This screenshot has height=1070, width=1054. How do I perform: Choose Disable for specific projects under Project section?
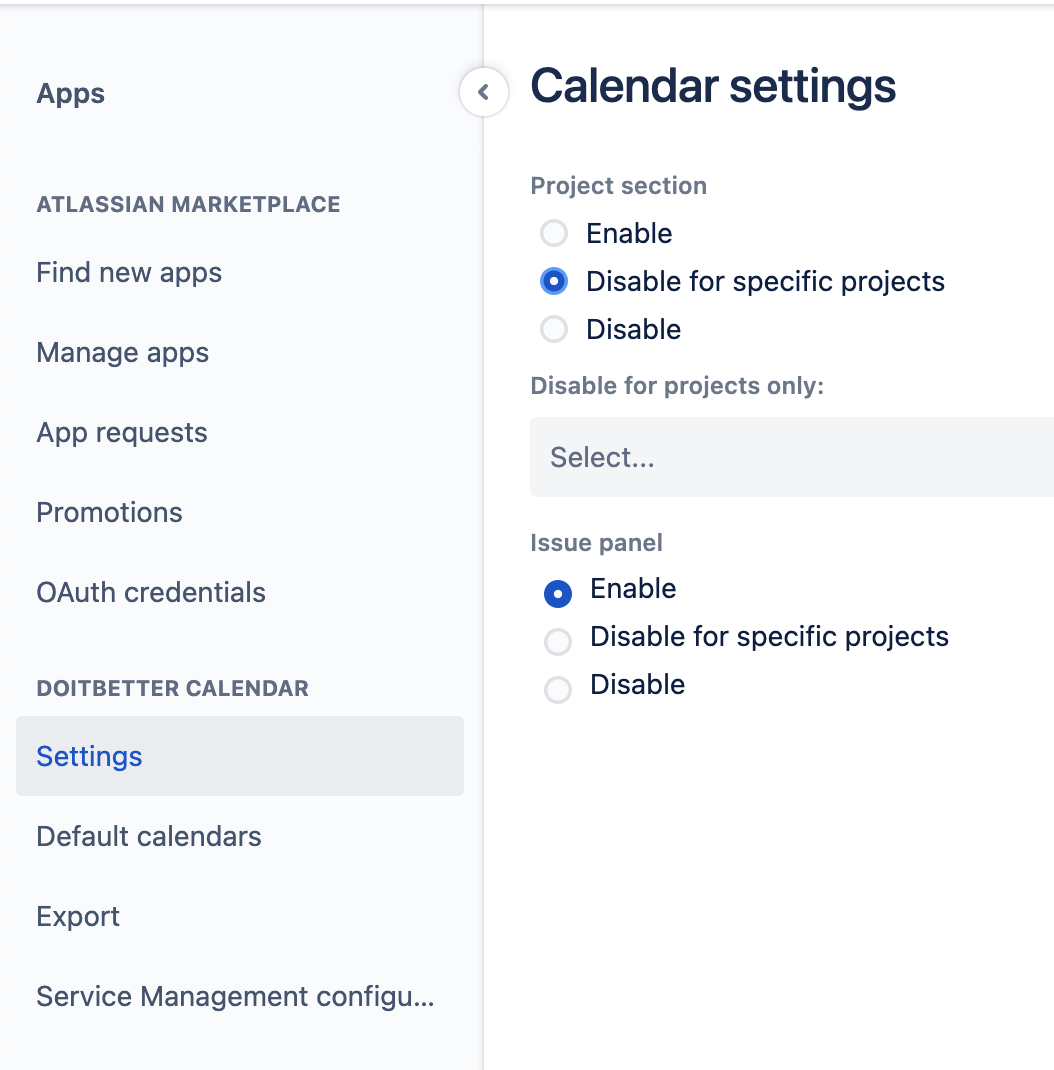tap(554, 282)
